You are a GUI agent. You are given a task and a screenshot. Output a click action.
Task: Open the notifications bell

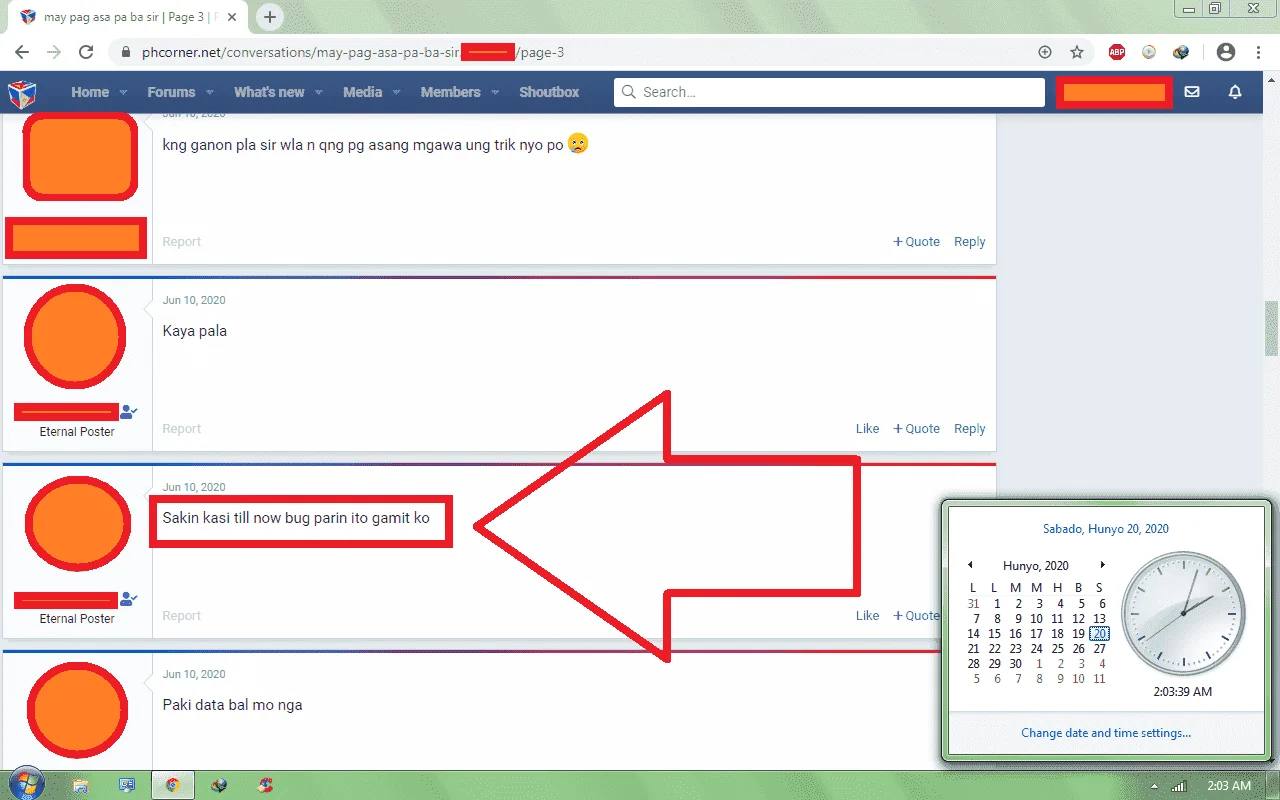point(1235,92)
